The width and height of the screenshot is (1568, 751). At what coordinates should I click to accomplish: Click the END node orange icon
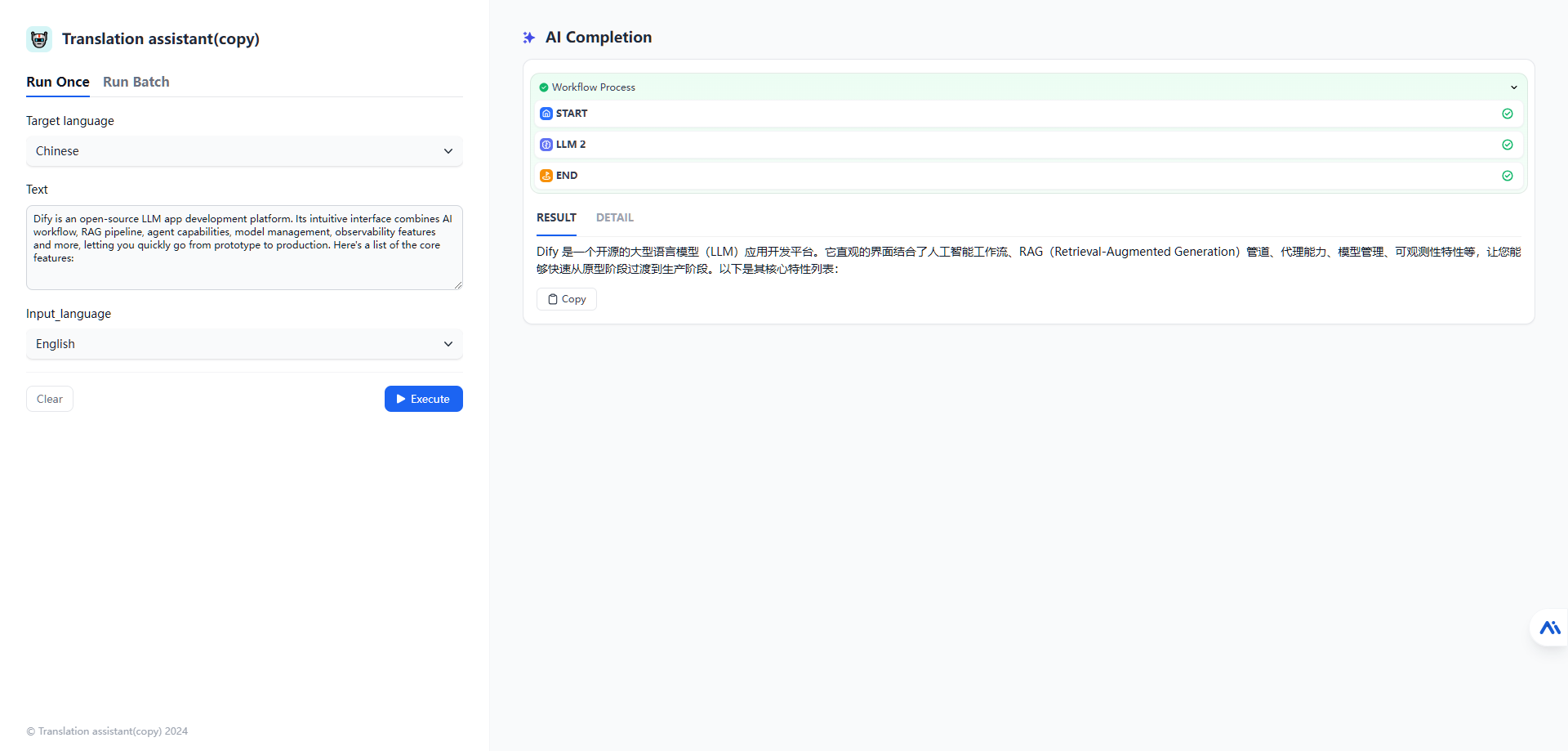pos(546,176)
